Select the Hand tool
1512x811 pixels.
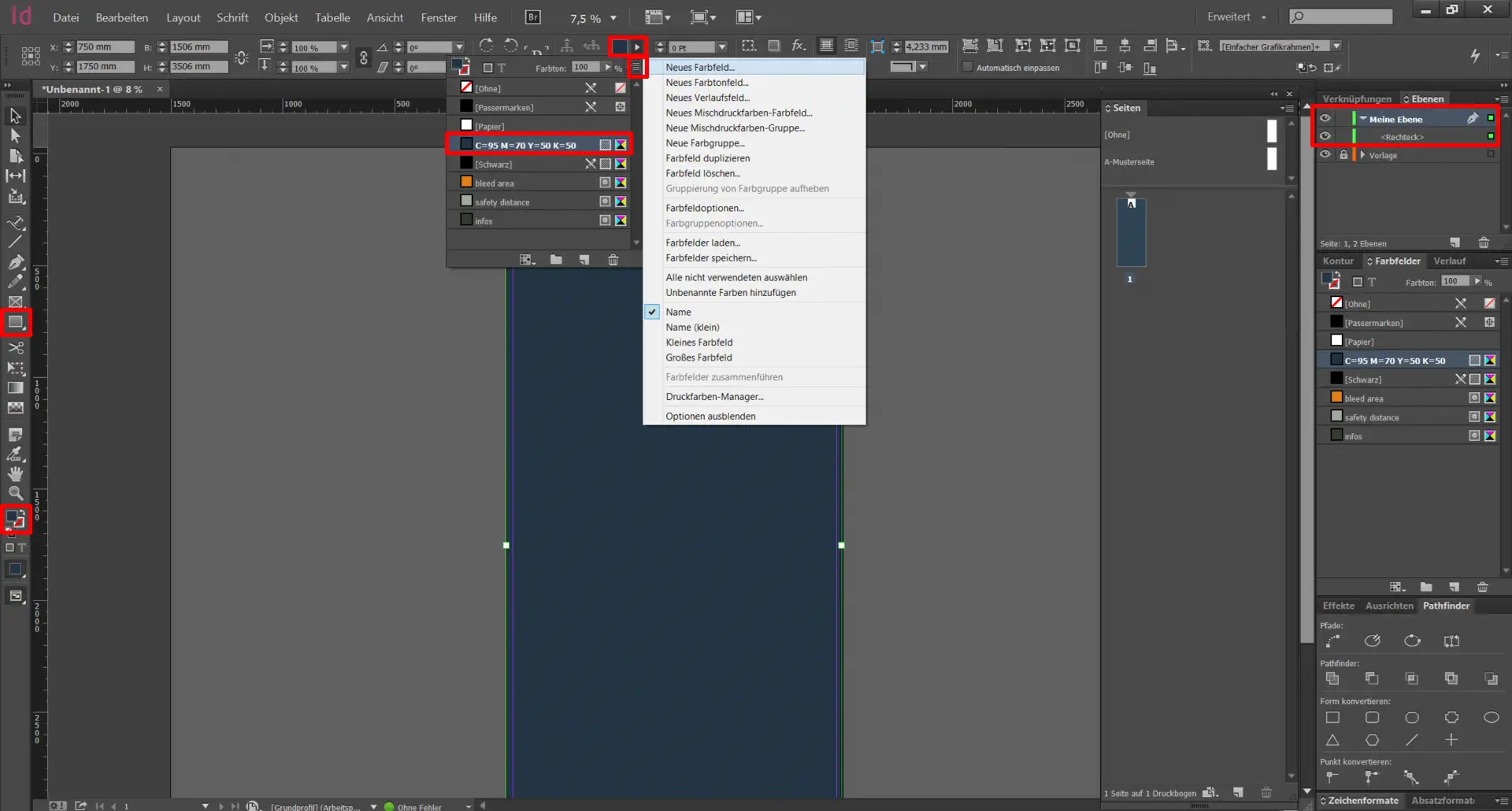pos(16,473)
